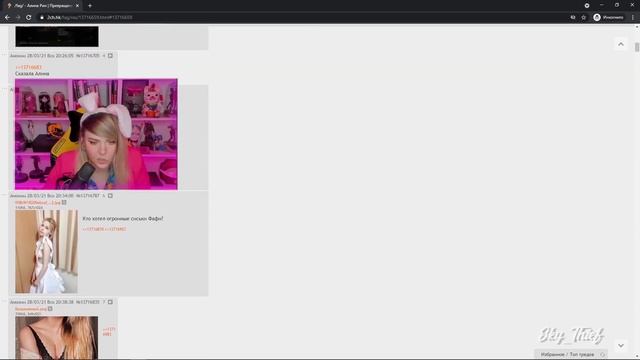Minimize the browser window

[602, 5]
